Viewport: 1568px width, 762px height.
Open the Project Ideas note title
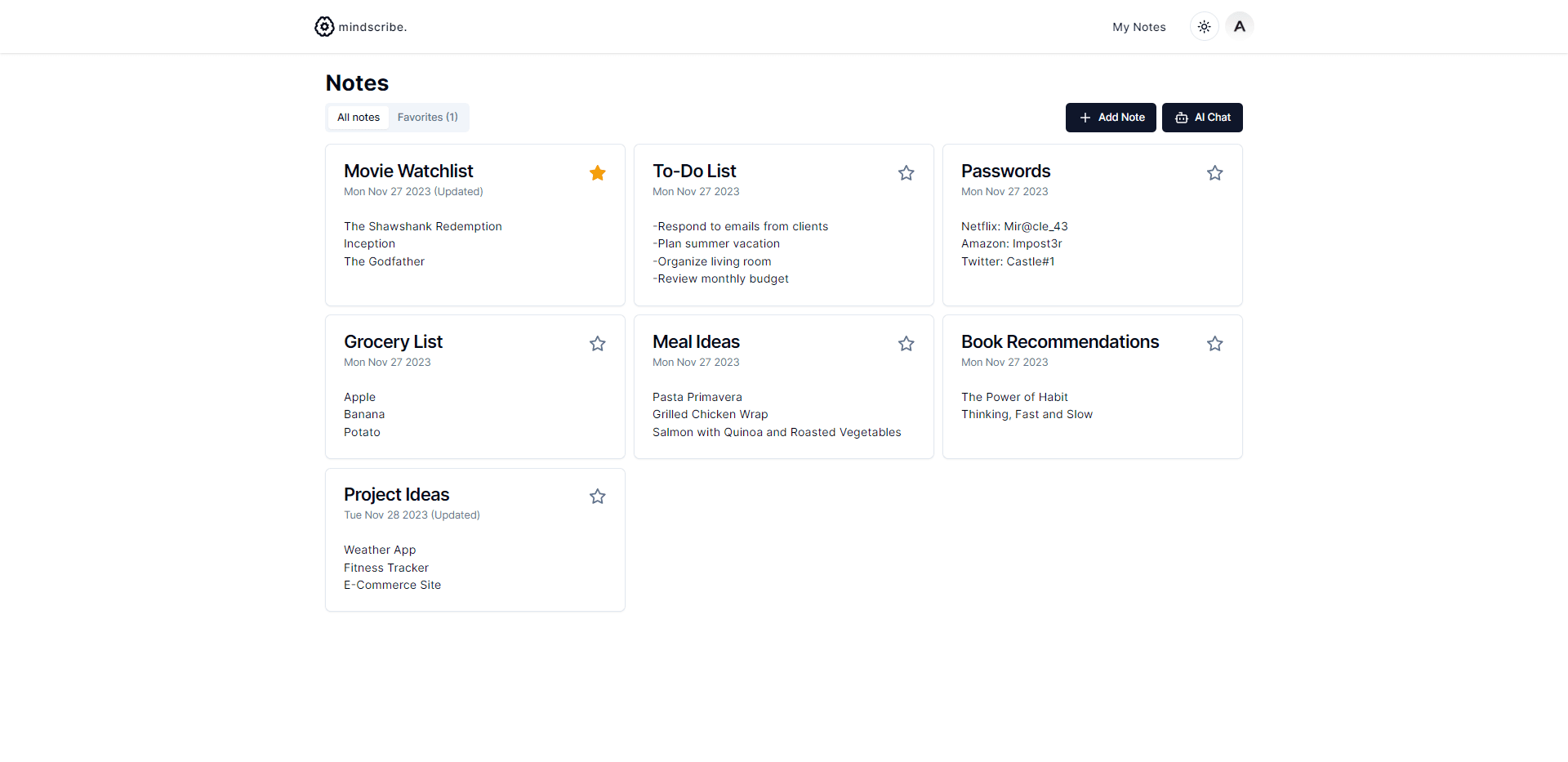click(x=396, y=494)
